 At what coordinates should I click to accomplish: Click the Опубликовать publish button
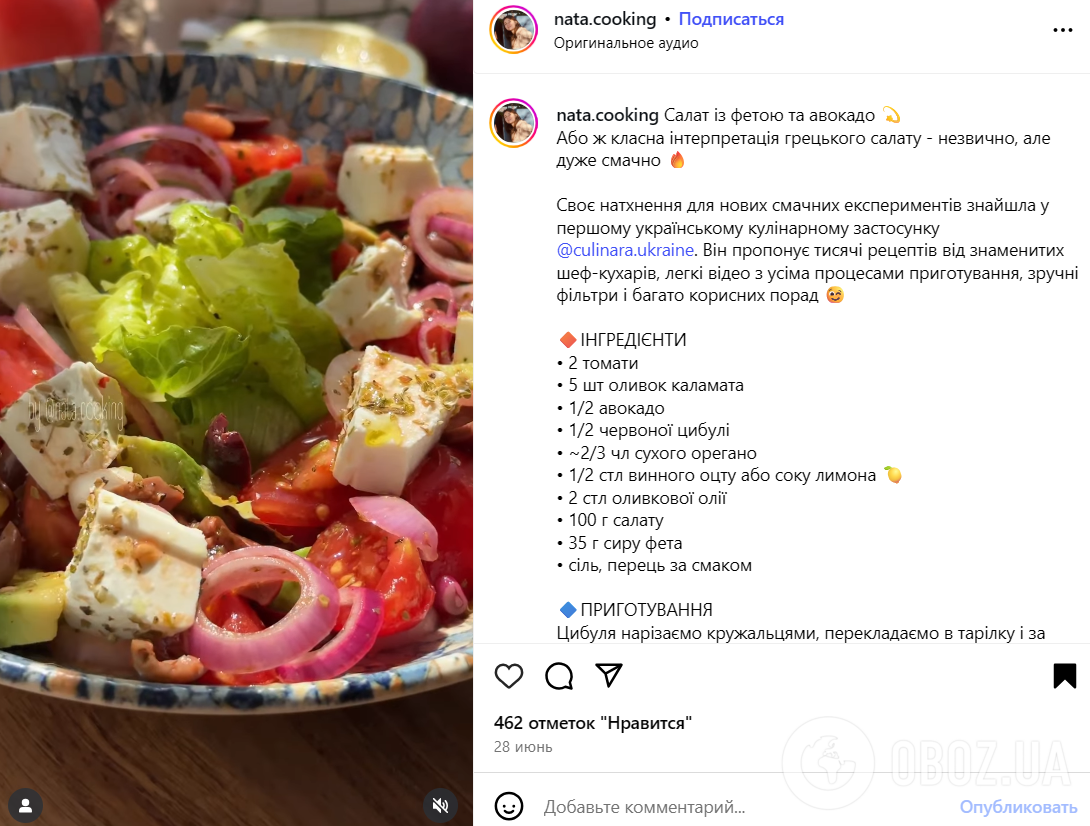pyautogui.click(x=1018, y=807)
